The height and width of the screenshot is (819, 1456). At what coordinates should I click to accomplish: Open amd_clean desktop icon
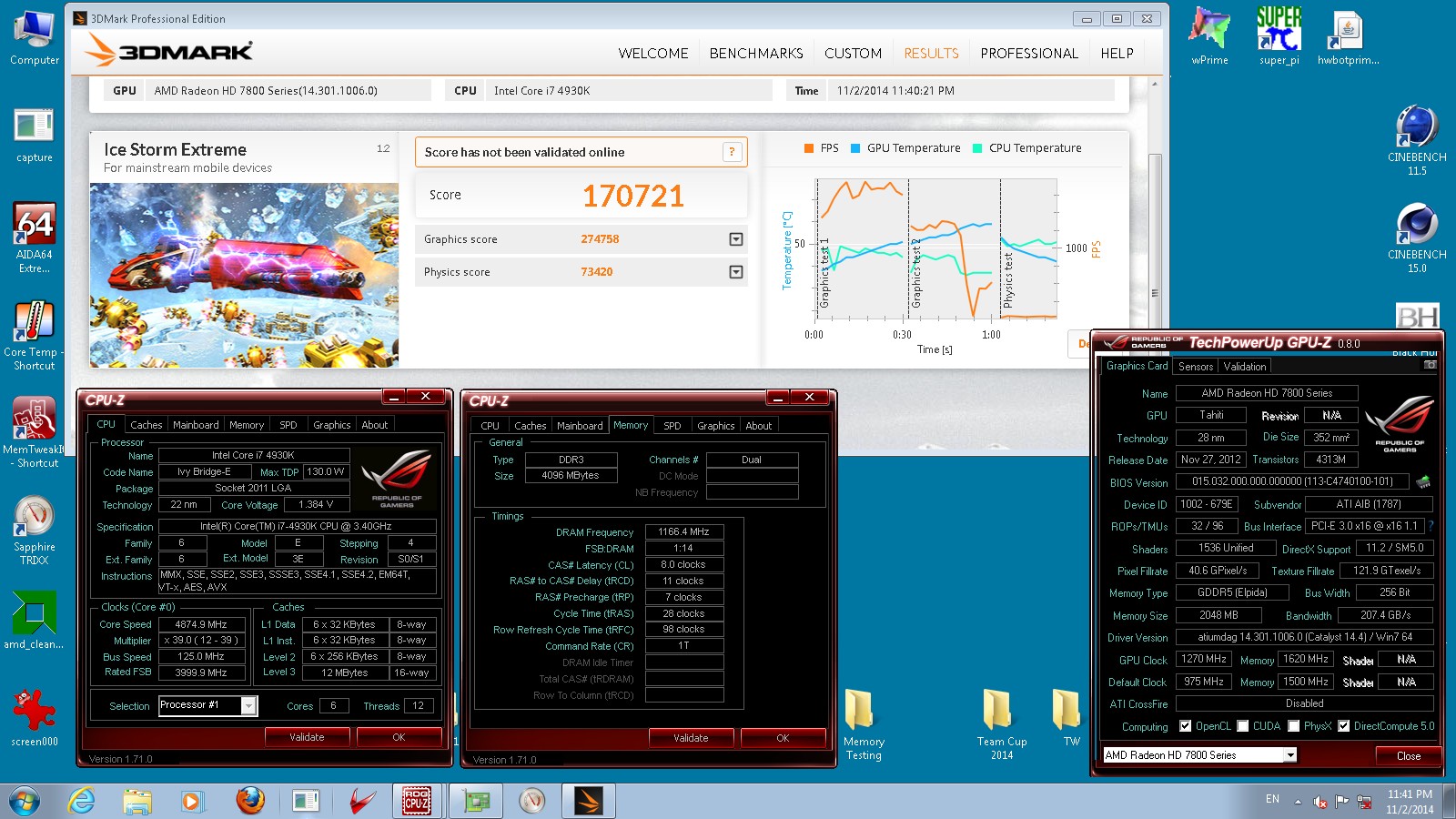pyautogui.click(x=35, y=619)
